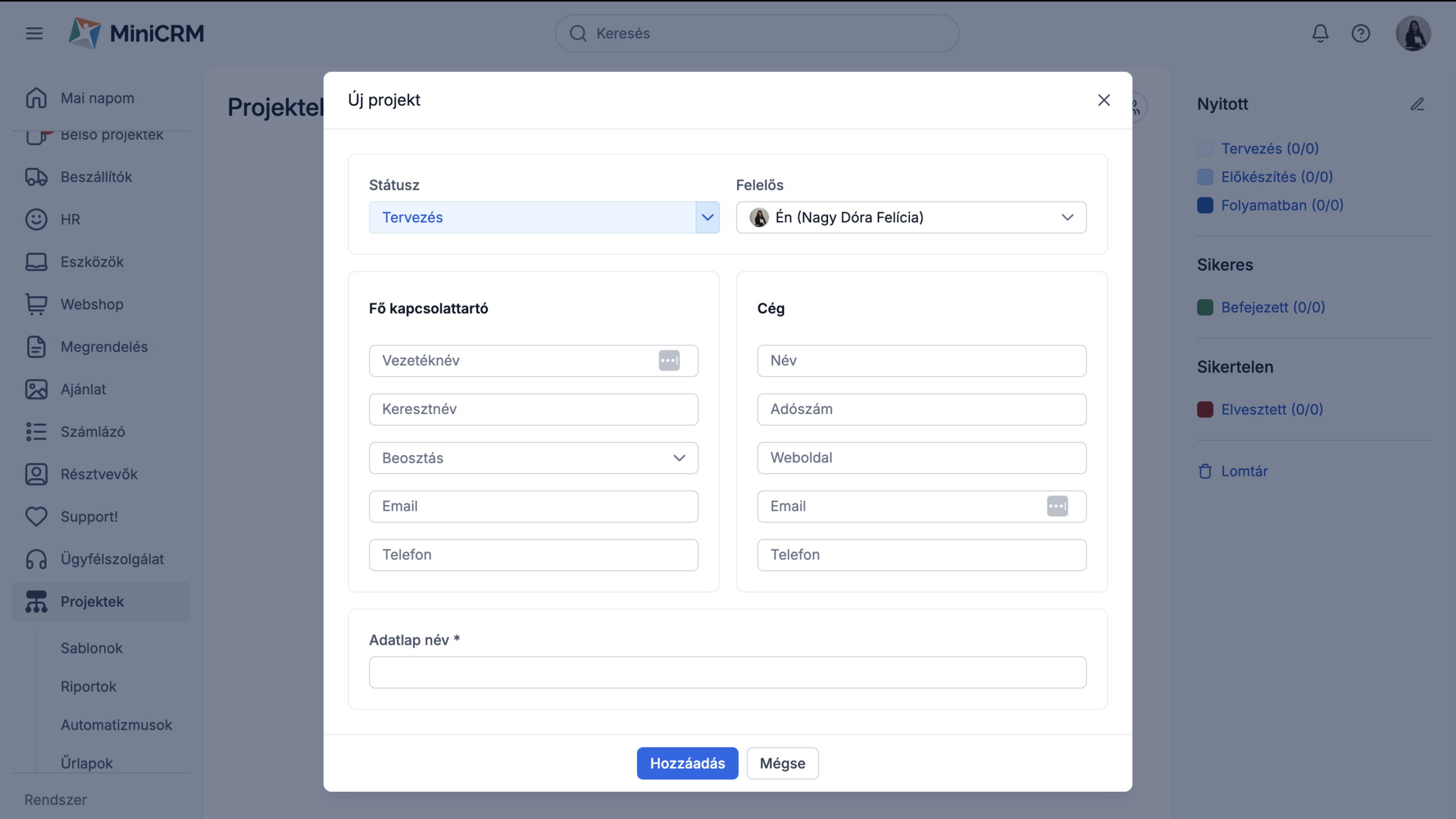Image resolution: width=1456 pixels, height=819 pixels.
Task: Click the Ügyfélszolgálat headset icon
Action: [x=36, y=559]
